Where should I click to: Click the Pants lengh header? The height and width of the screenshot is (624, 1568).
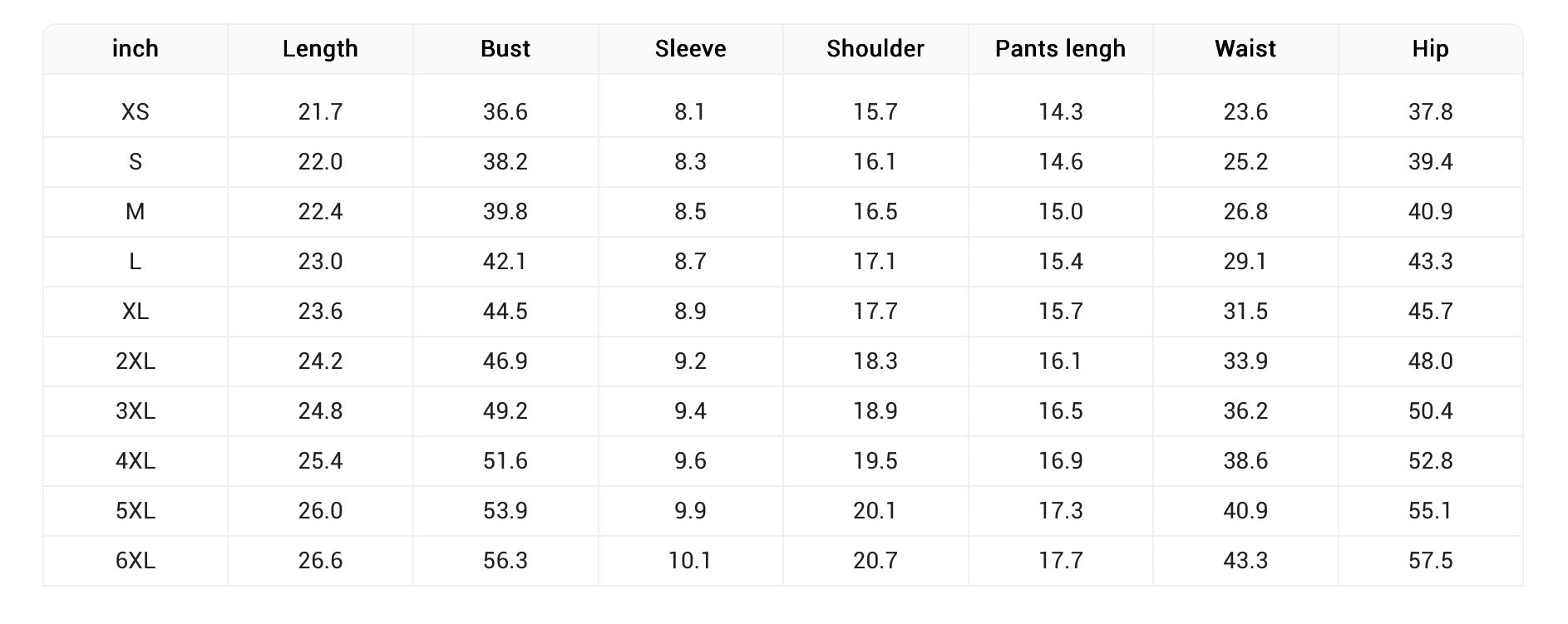pos(1060,49)
